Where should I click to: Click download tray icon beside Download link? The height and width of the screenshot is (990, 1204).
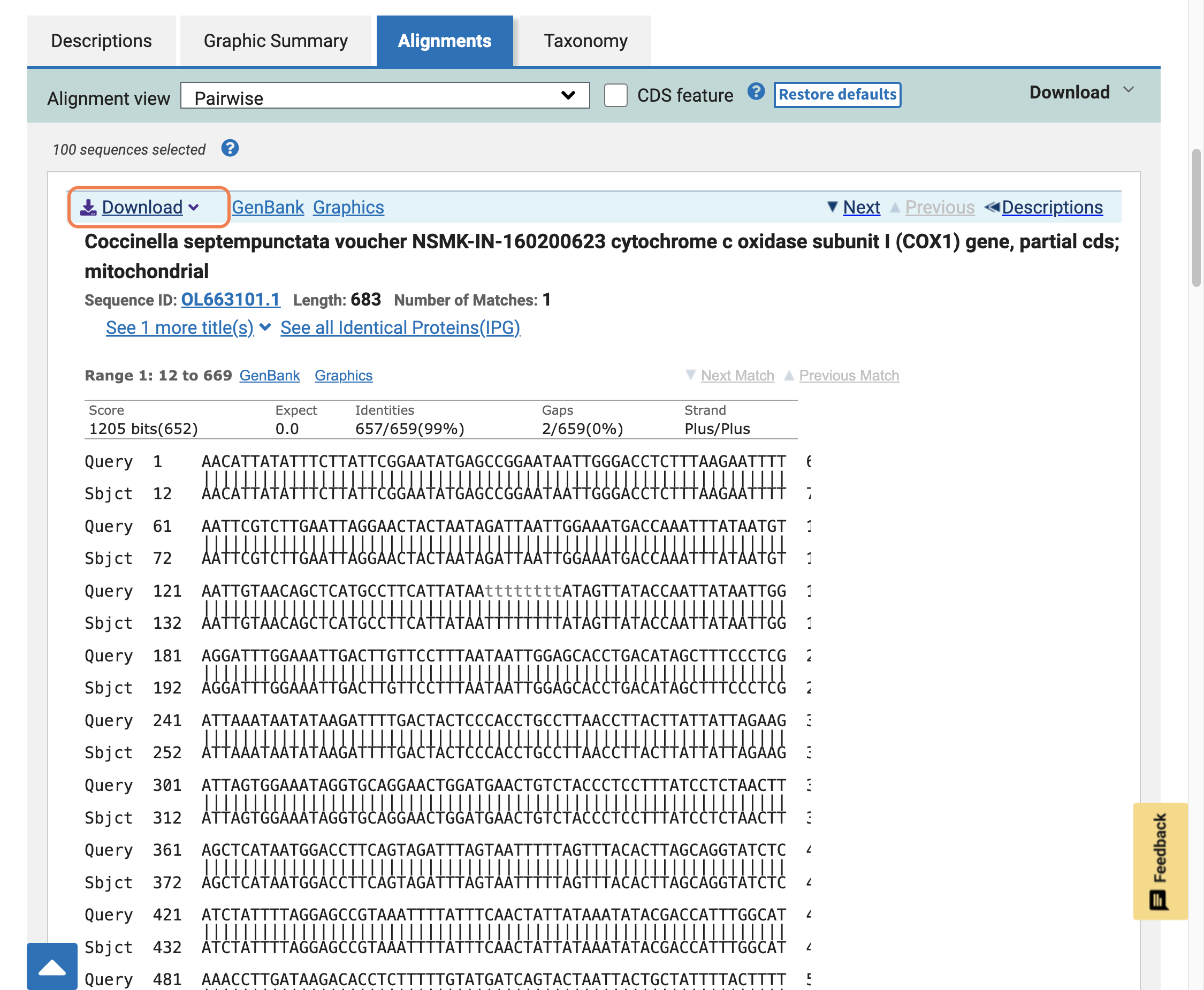coord(88,208)
